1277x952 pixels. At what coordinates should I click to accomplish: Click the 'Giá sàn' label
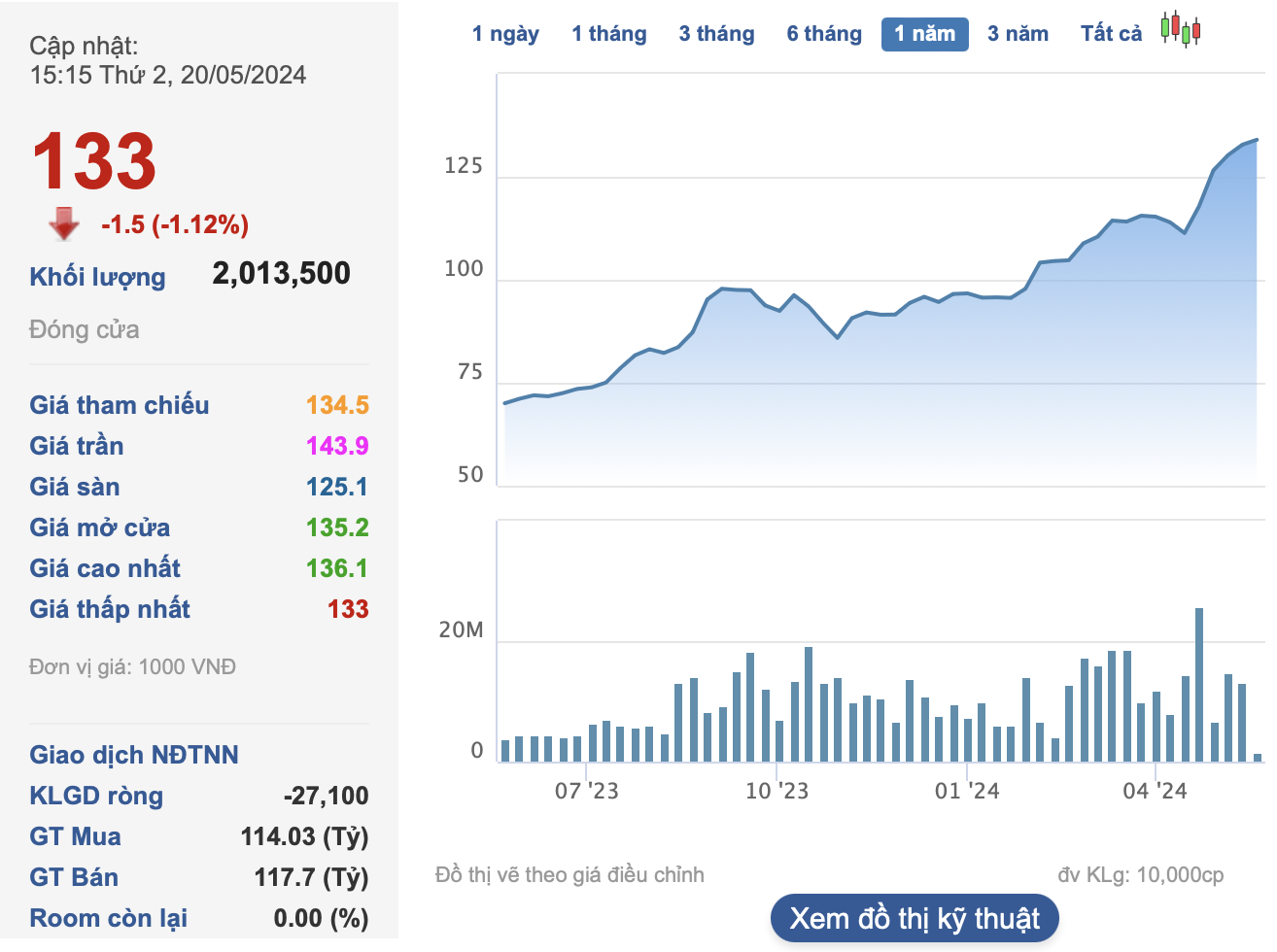[x=75, y=487]
